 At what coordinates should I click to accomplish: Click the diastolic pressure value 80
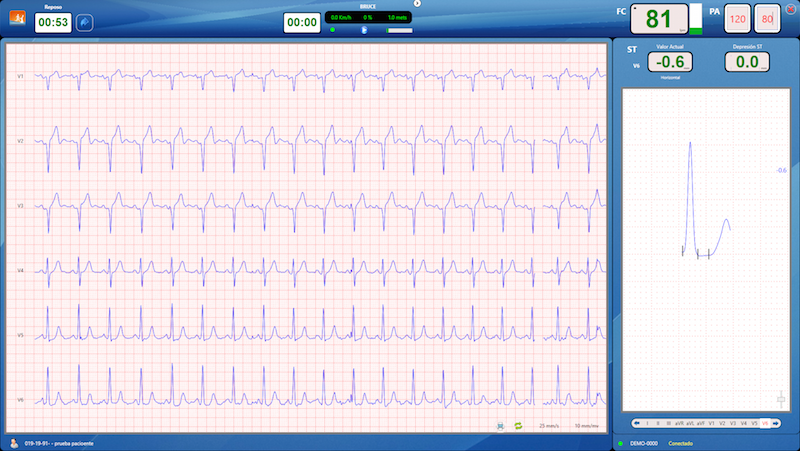[x=767, y=19]
